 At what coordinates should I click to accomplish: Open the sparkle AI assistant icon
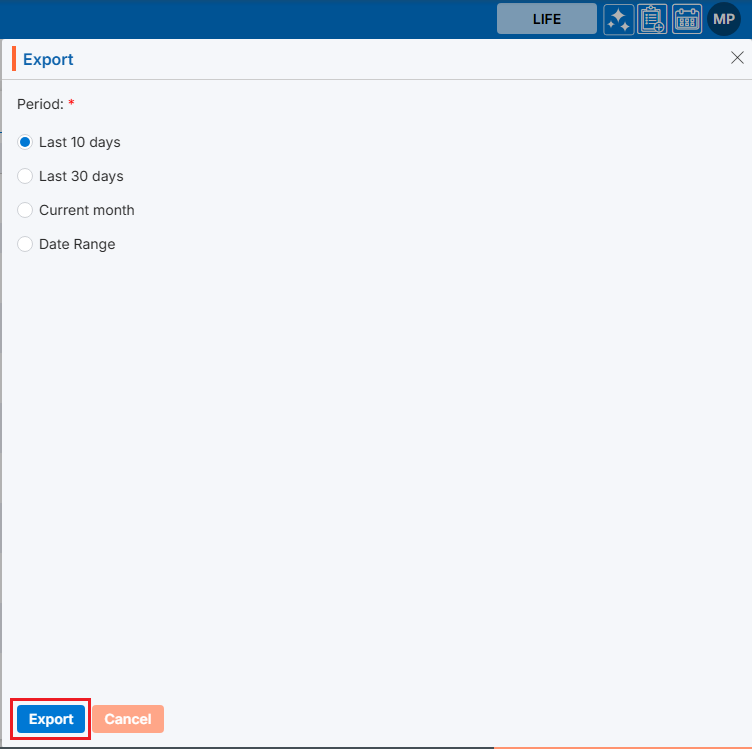pos(618,19)
